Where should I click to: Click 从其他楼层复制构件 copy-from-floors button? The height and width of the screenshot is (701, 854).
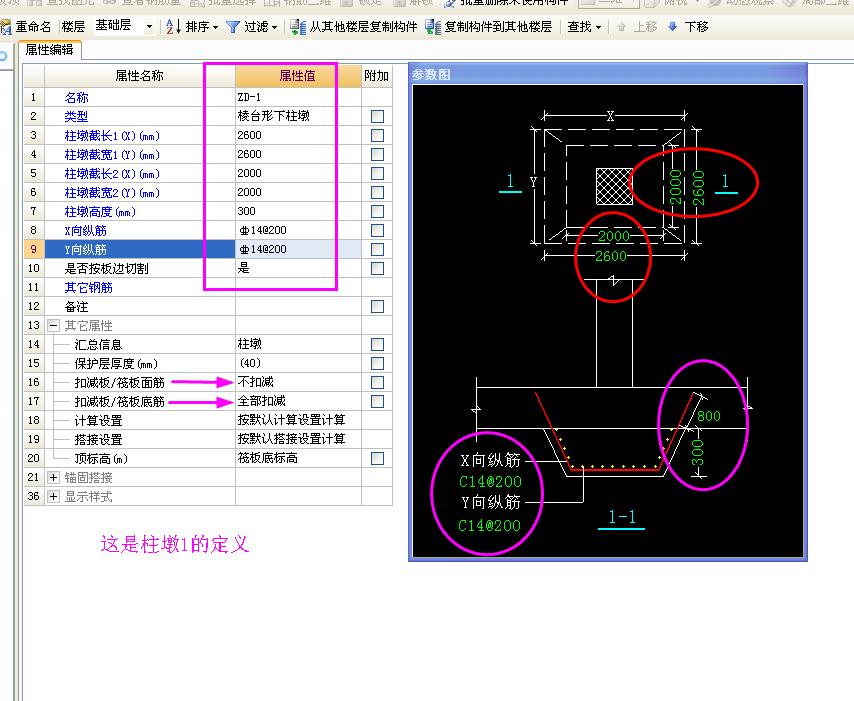tap(353, 27)
